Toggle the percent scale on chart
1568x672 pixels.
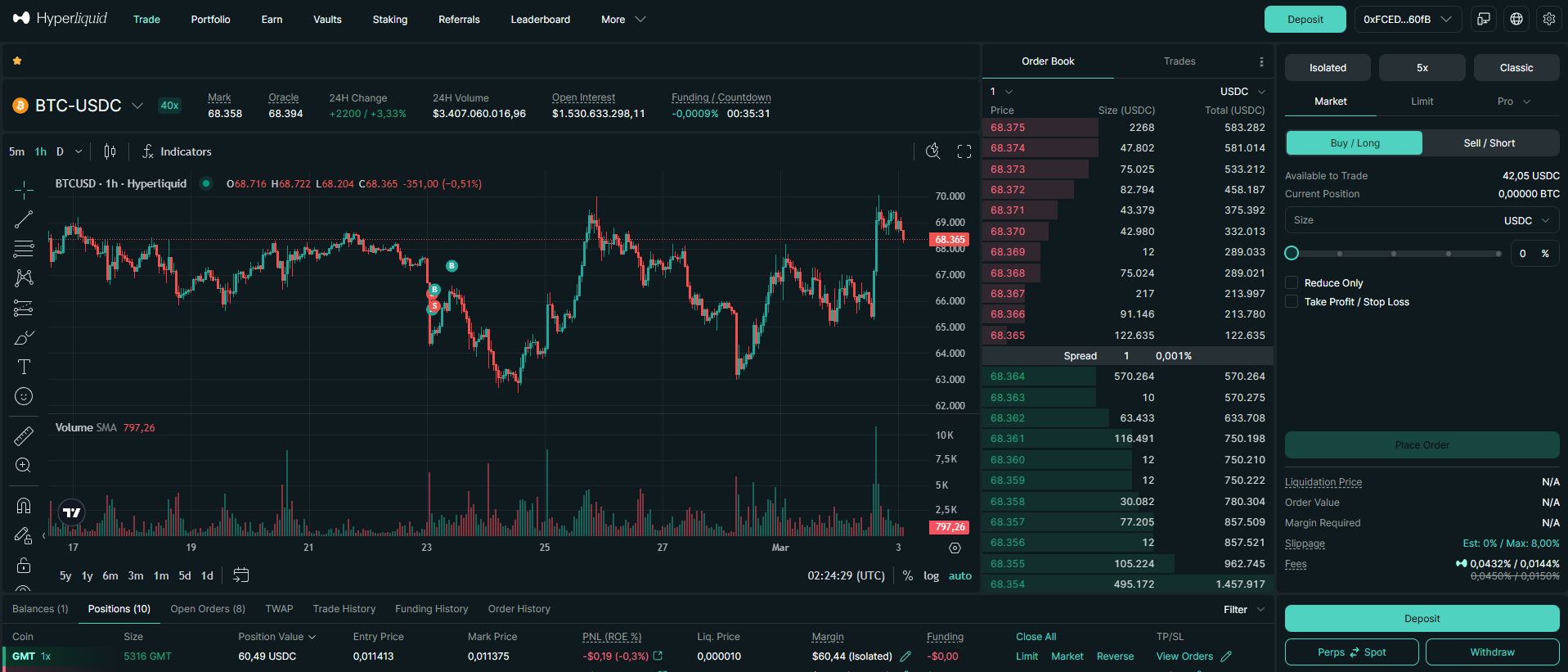tap(908, 575)
